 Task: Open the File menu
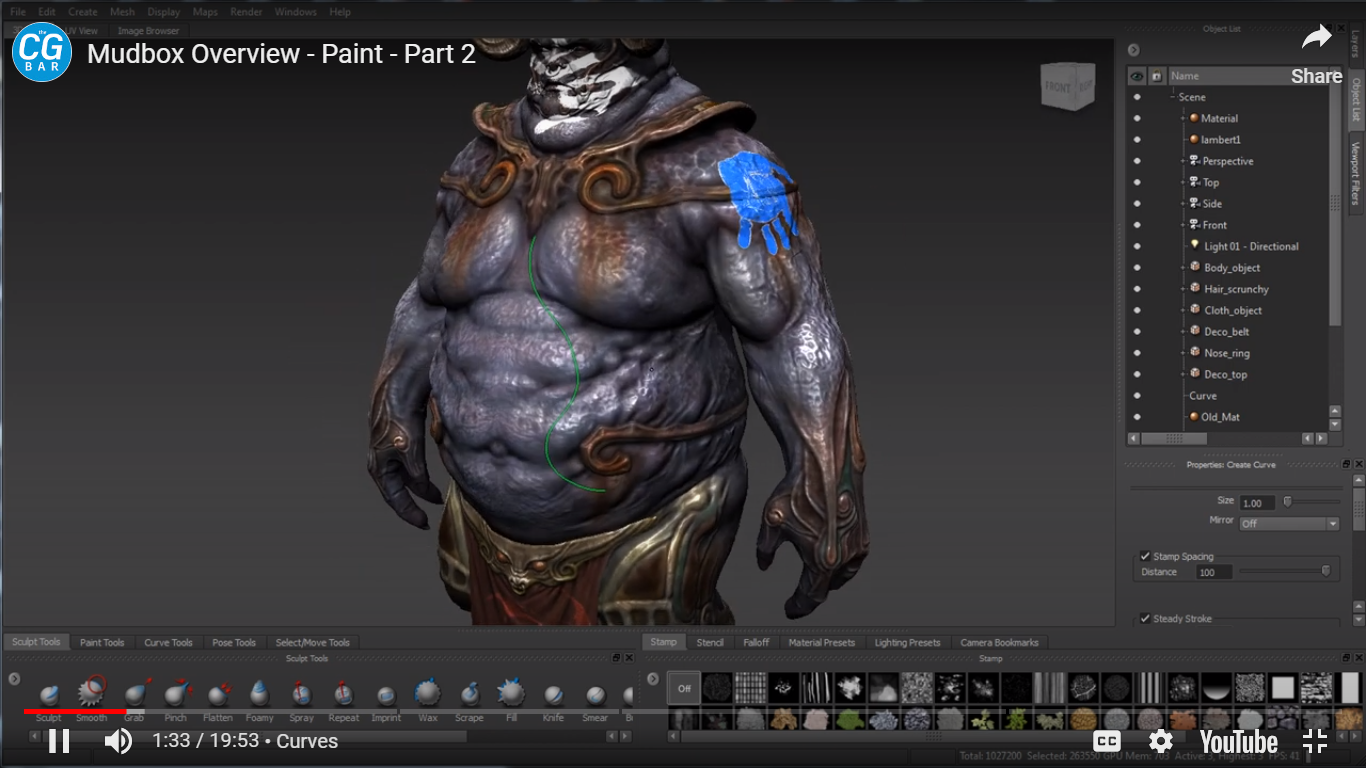tap(18, 12)
